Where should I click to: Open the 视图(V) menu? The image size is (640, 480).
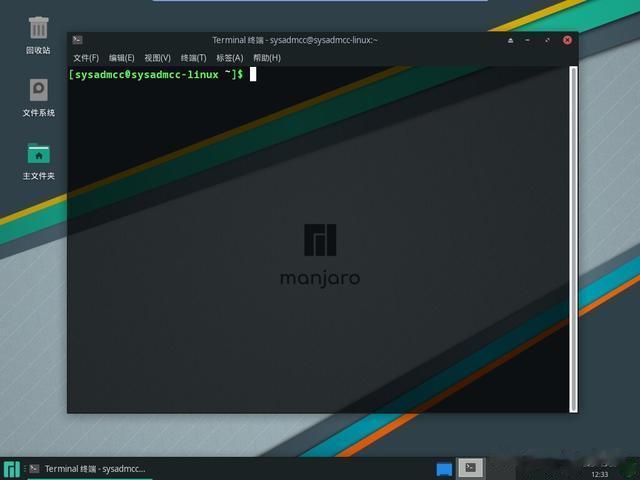[158, 58]
